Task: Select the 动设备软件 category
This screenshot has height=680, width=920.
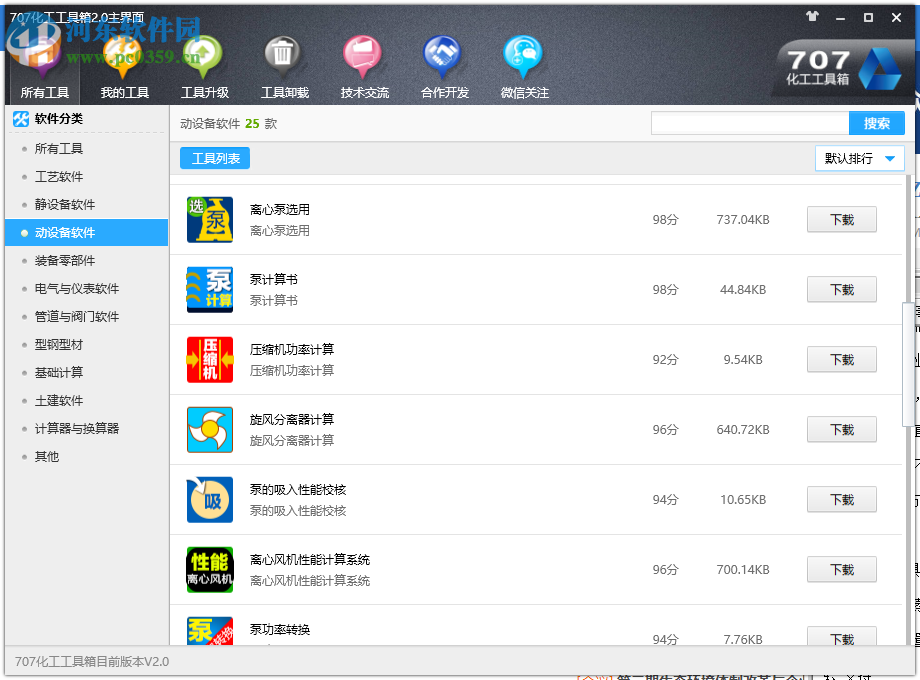Action: (86, 232)
